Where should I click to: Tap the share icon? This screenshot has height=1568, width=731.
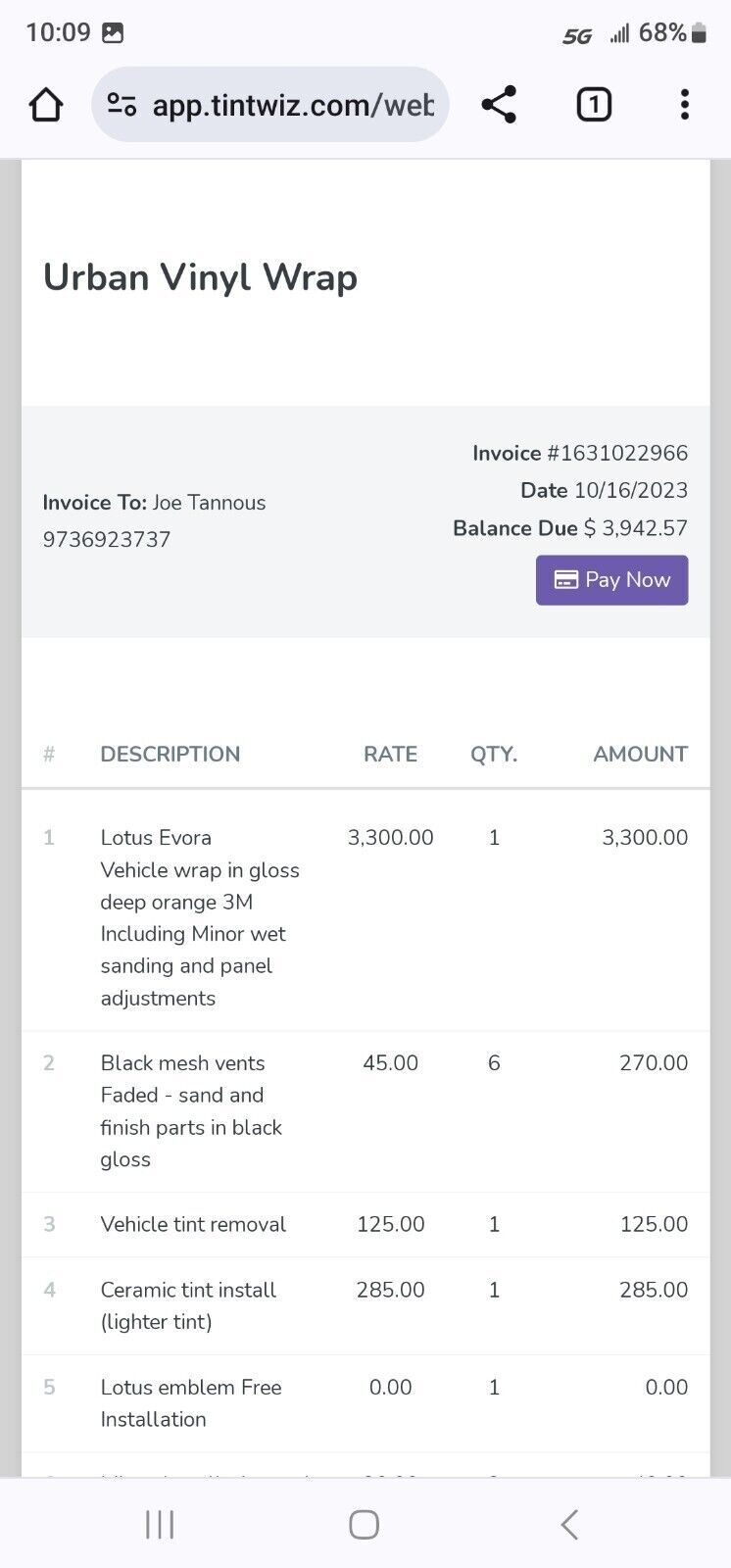pos(499,105)
